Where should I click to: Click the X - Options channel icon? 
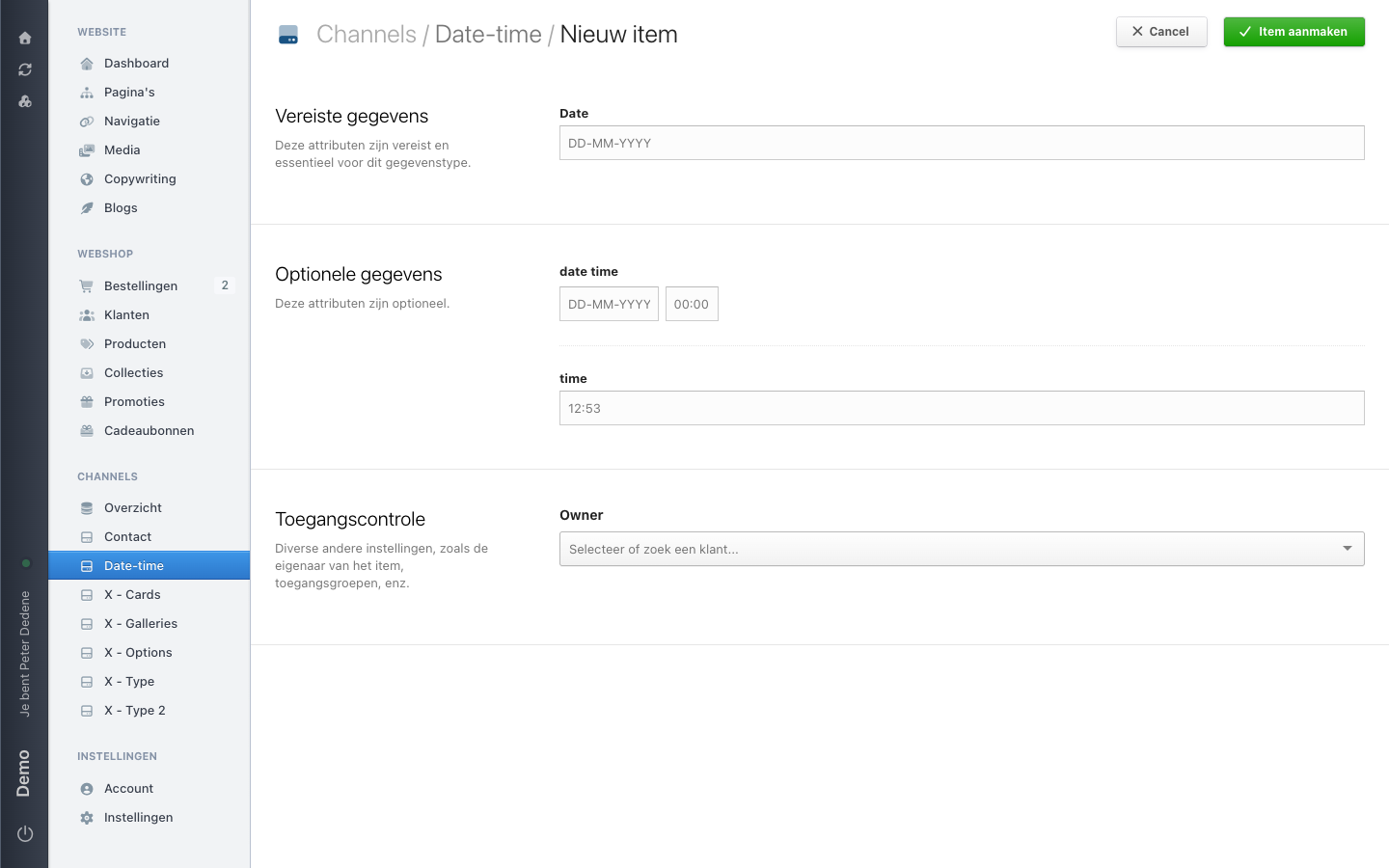[x=87, y=653]
